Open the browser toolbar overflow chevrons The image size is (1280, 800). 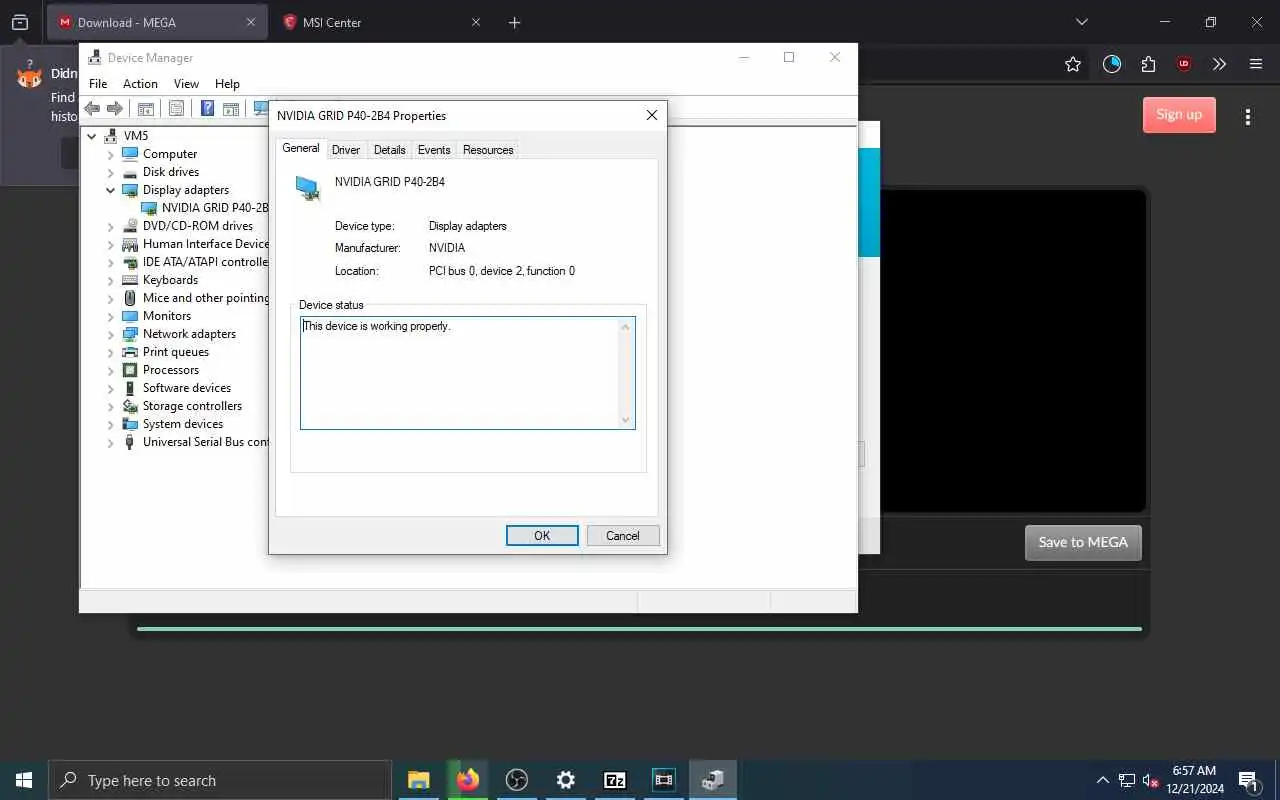1219,64
